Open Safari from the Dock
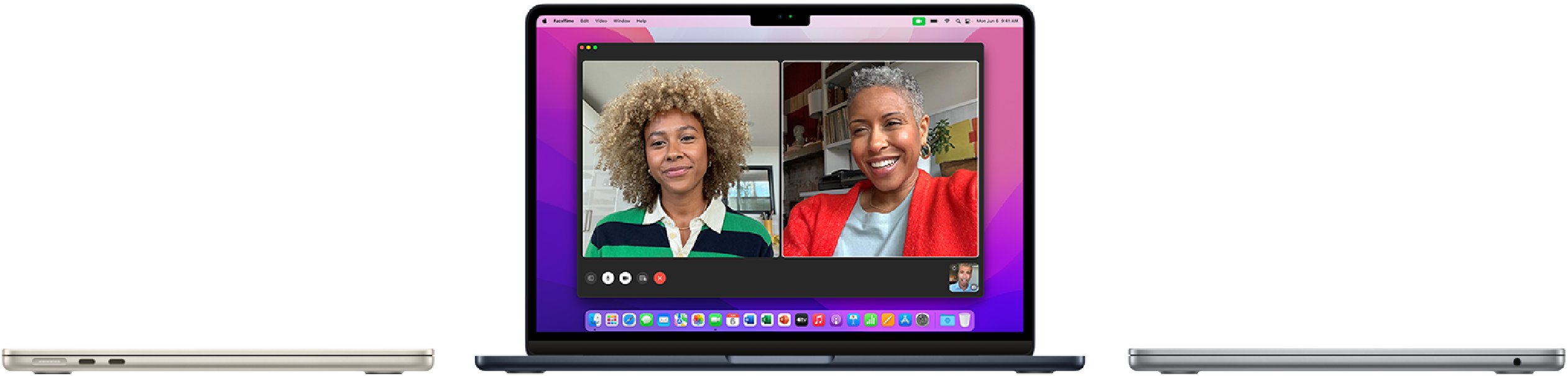Image resolution: width=1568 pixels, height=376 pixels. 629,320
